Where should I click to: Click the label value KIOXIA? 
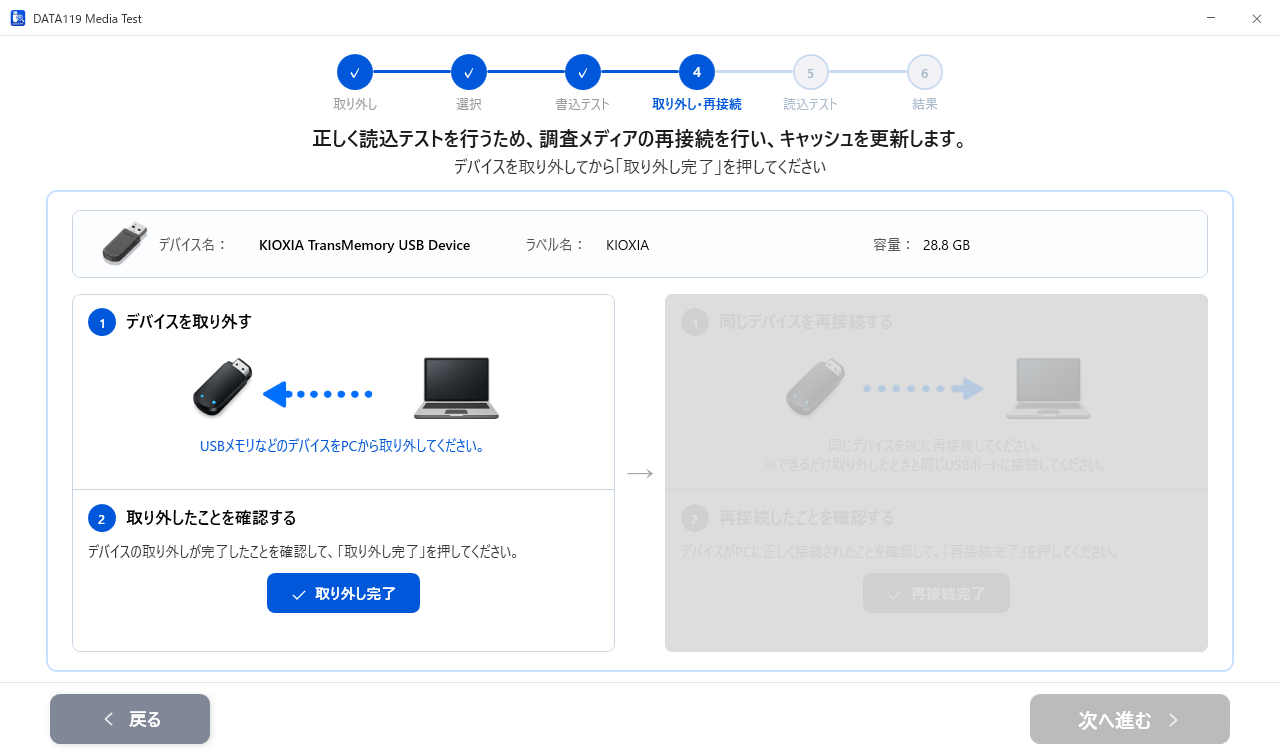pyautogui.click(x=627, y=245)
